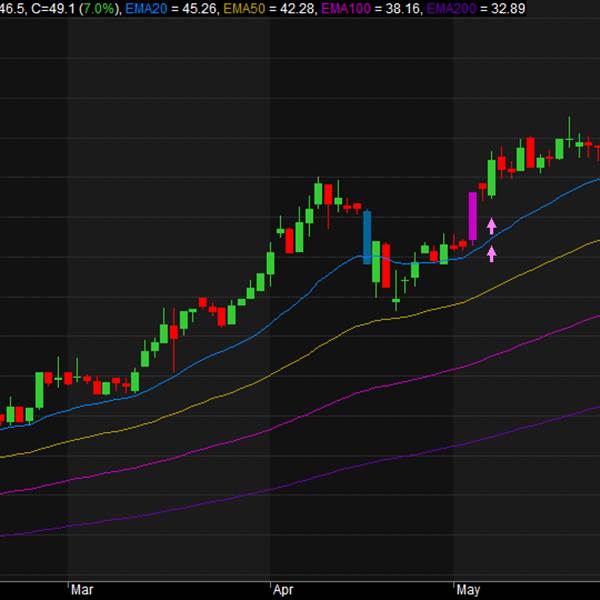The image size is (600, 600).
Task: Select the tall magenta candlestick in May
Action: (x=473, y=216)
